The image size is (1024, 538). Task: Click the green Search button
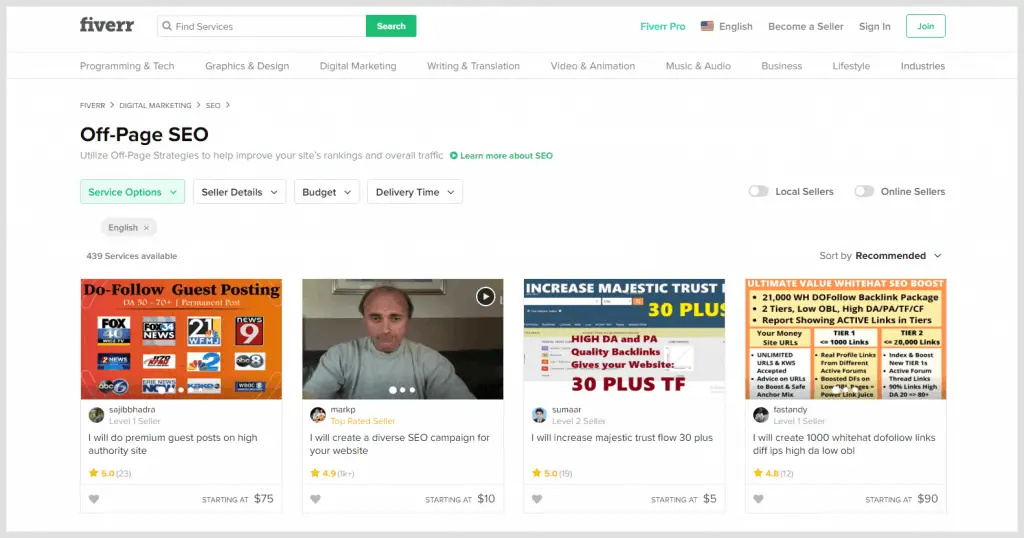tap(391, 26)
